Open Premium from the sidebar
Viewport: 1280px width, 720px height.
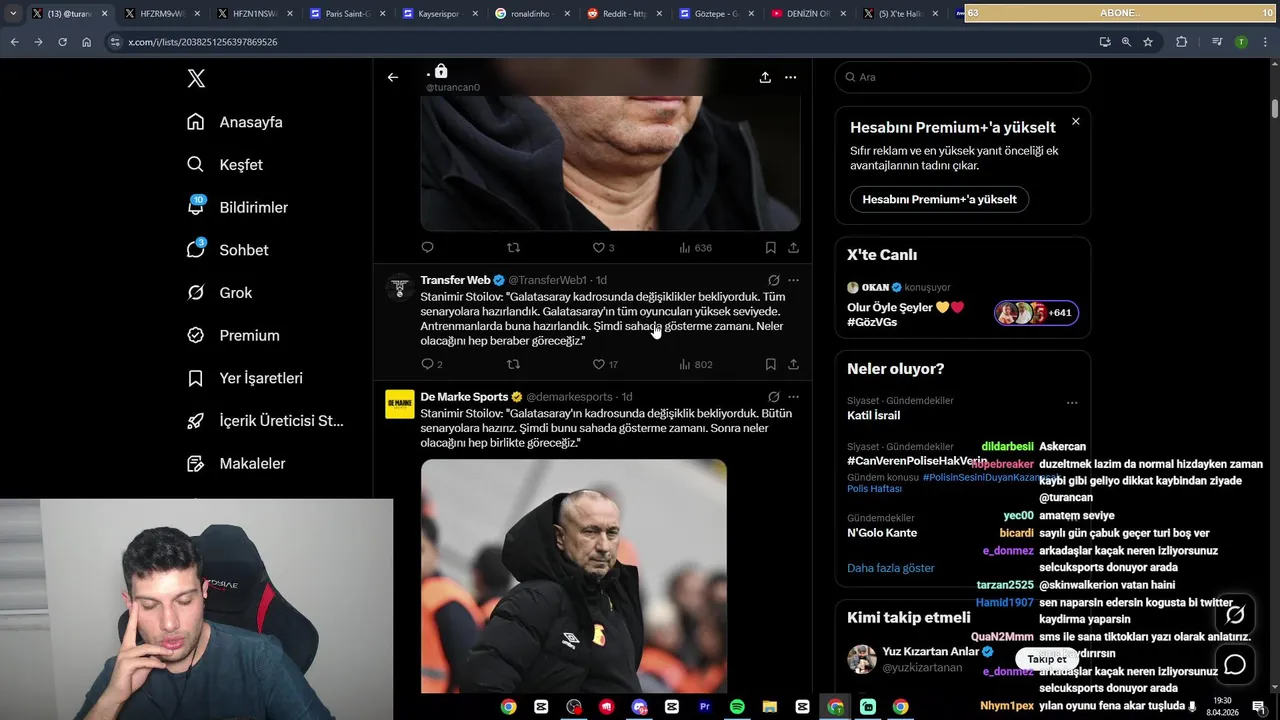tap(232, 336)
